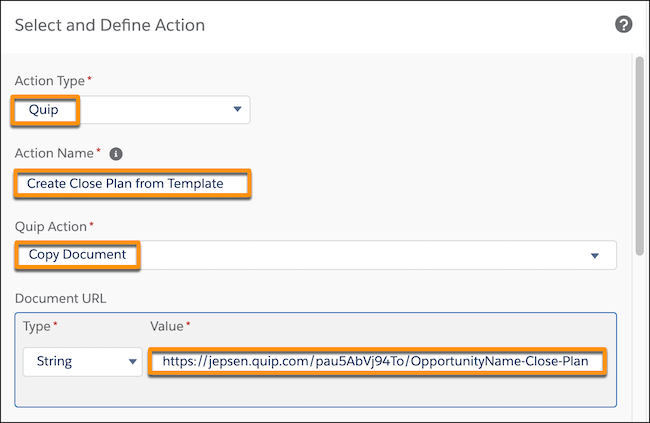Open the help question mark icon
Screen dimensions: 650x423
623,24
